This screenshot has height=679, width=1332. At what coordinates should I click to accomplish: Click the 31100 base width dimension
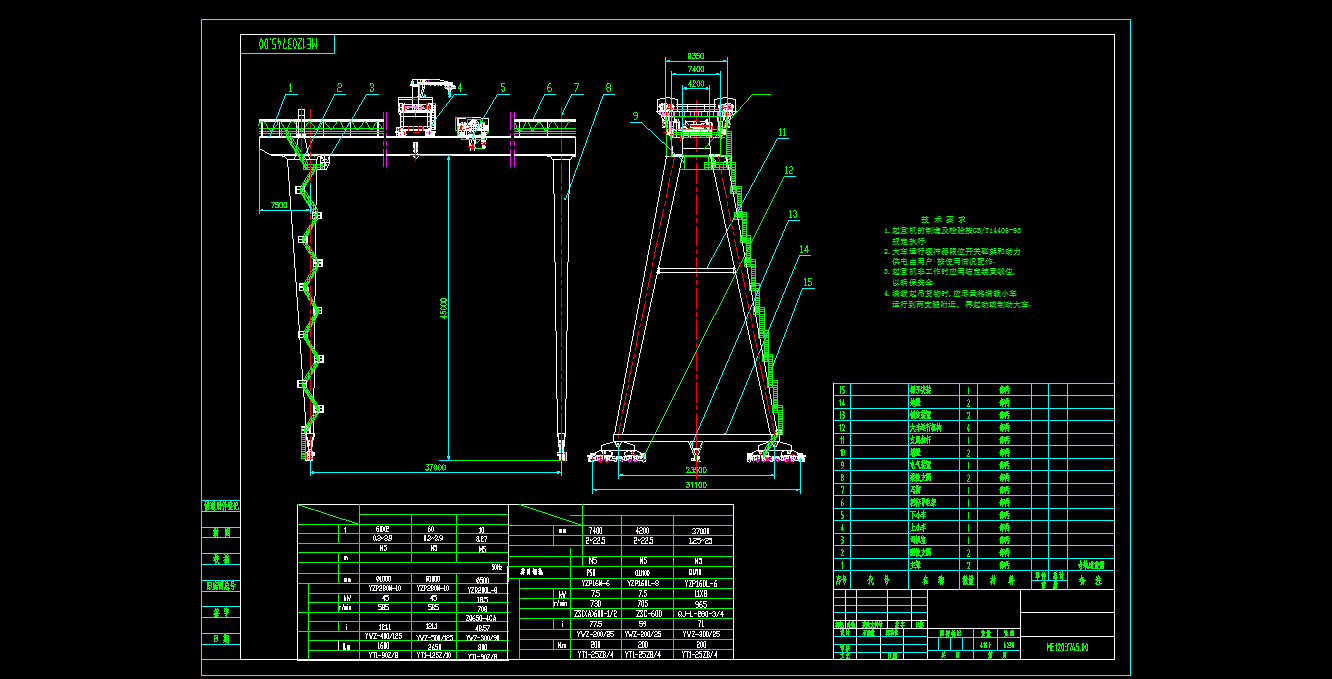point(695,485)
